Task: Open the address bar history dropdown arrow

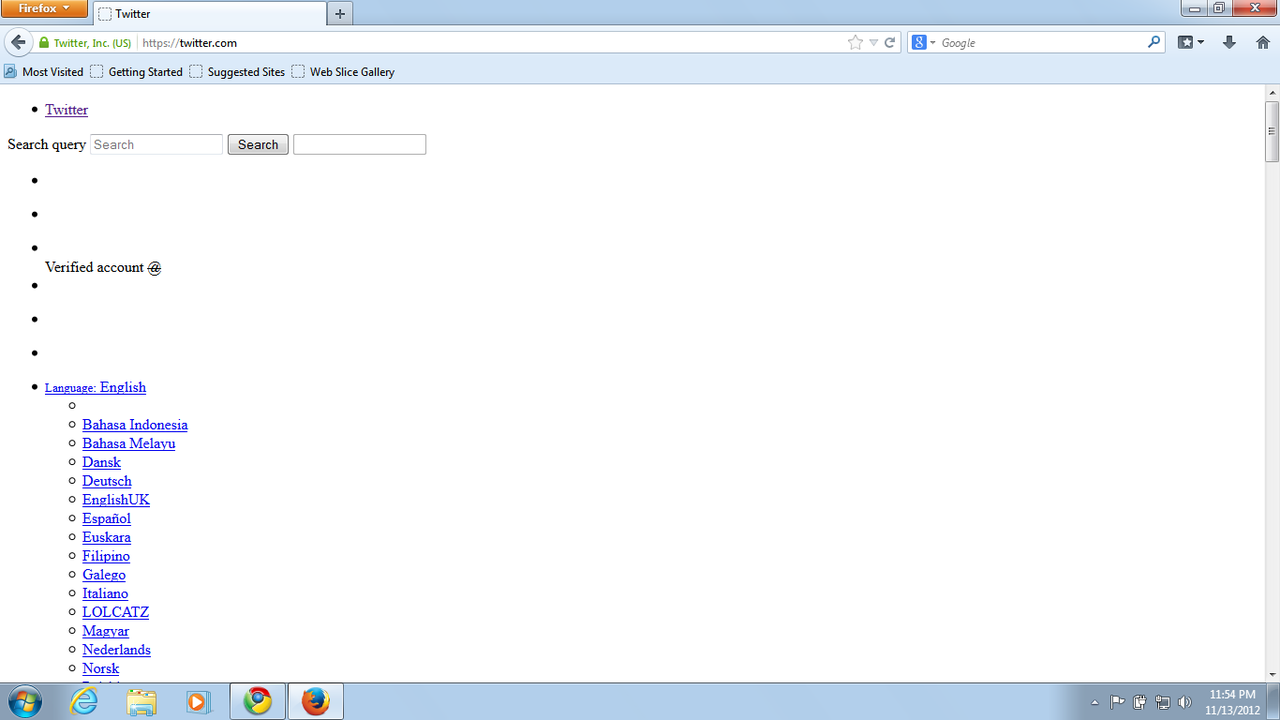Action: pyautogui.click(x=873, y=43)
